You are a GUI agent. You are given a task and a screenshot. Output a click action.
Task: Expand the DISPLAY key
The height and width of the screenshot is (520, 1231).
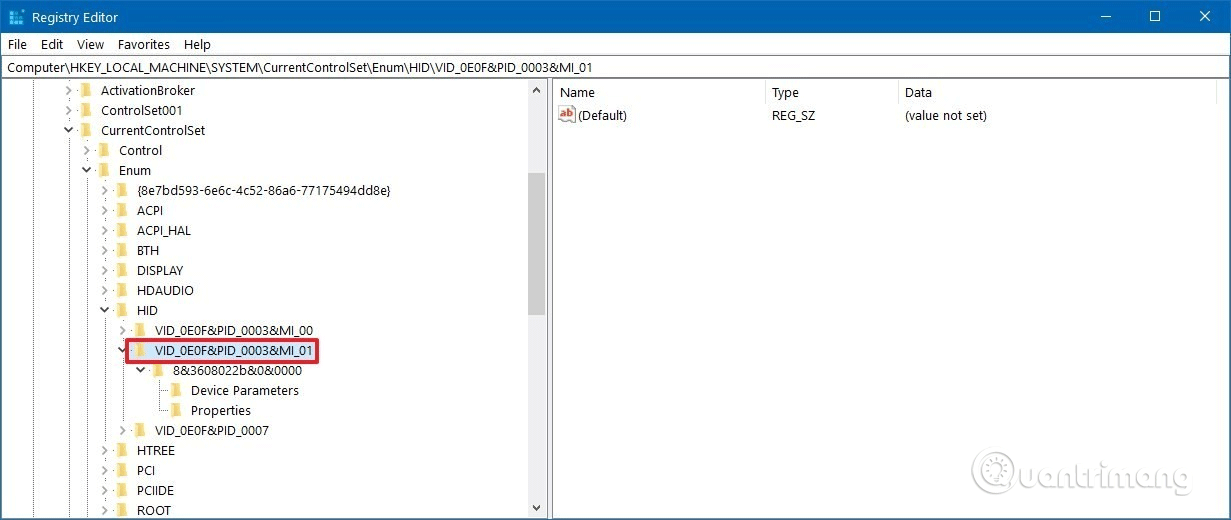click(x=105, y=270)
